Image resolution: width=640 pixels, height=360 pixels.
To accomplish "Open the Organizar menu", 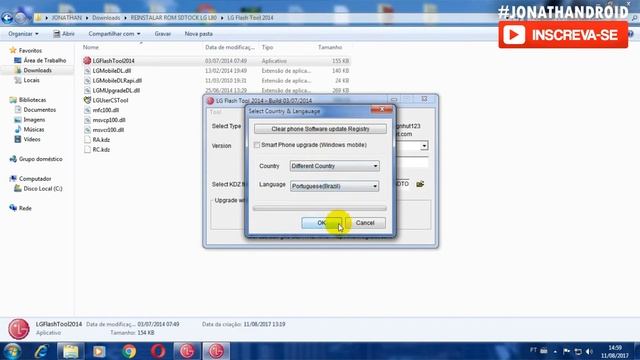I will tap(23, 34).
